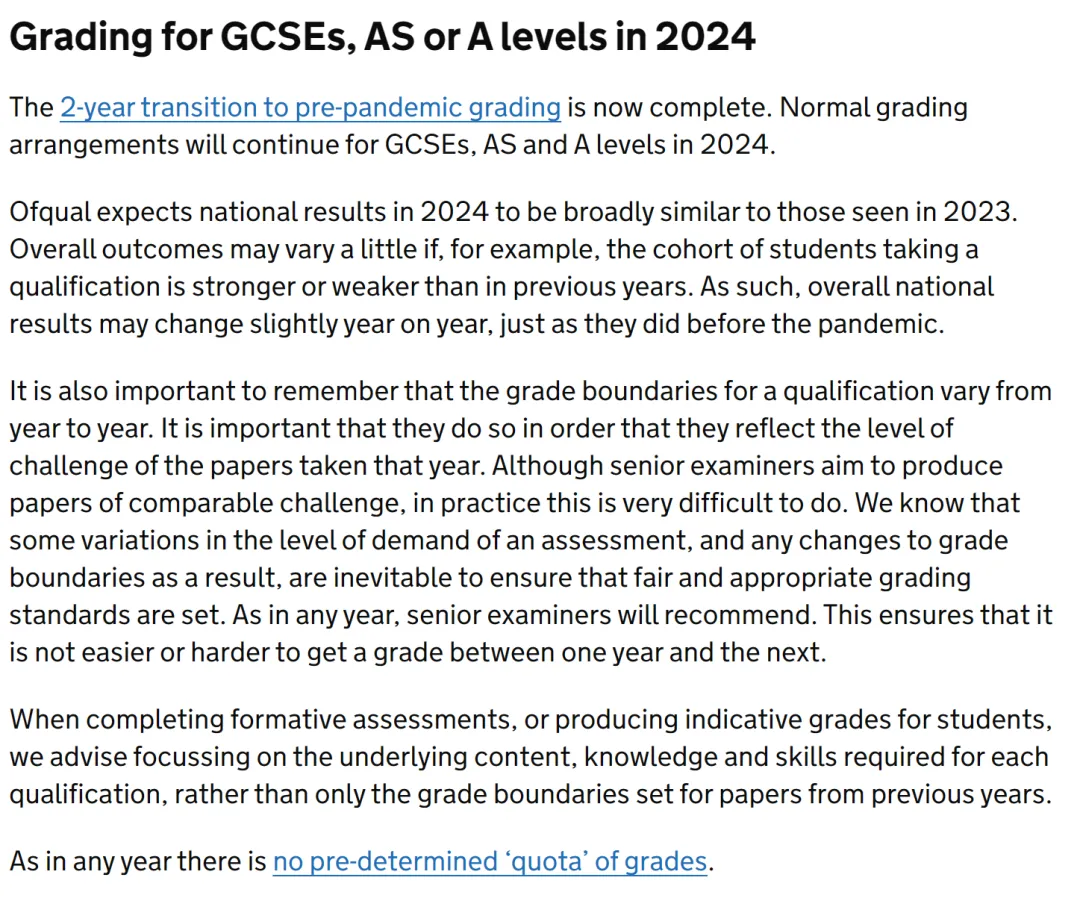Click the phrase 'just as they did before the pandemic'

[721, 325]
